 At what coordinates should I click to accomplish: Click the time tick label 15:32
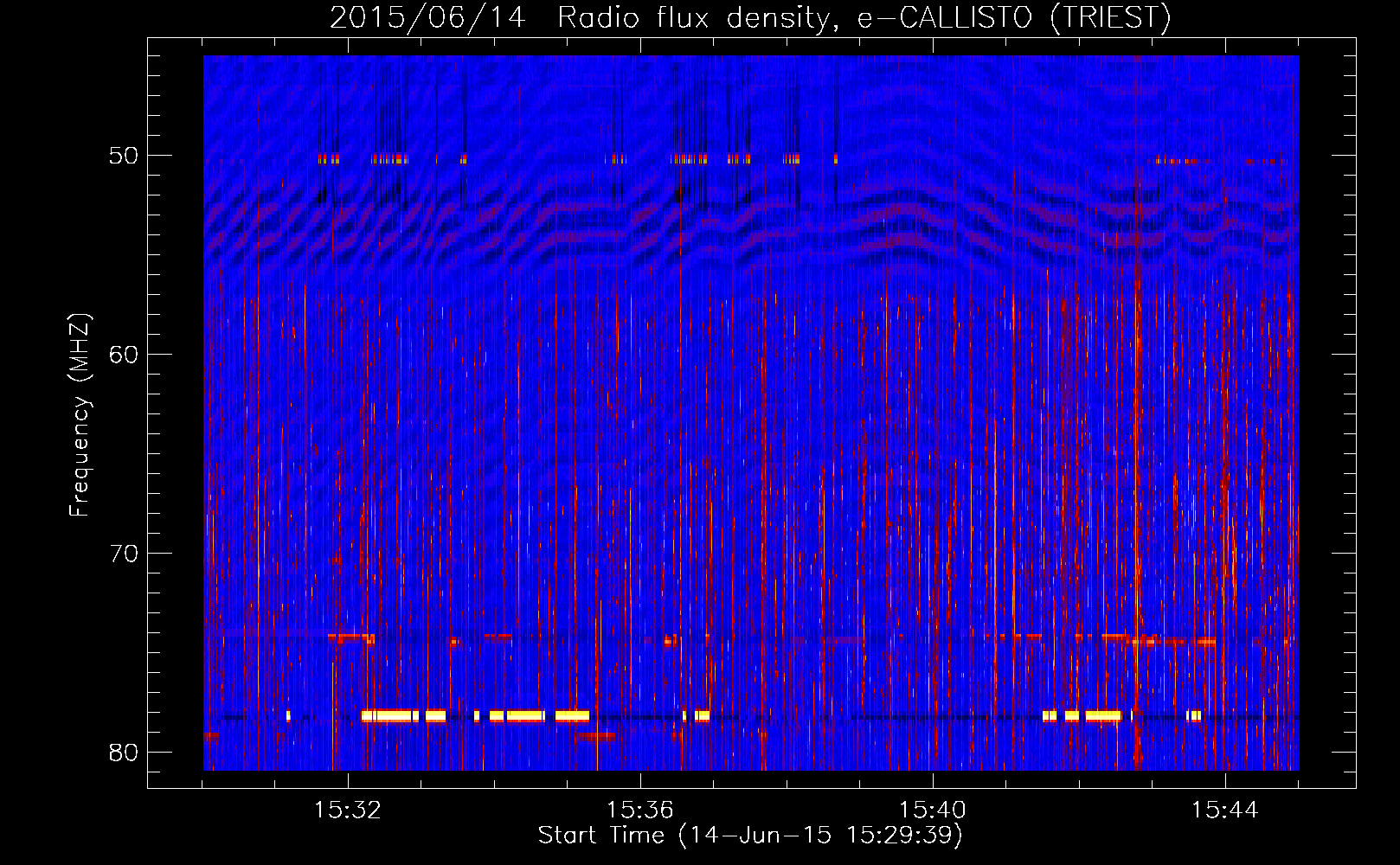pos(347,811)
